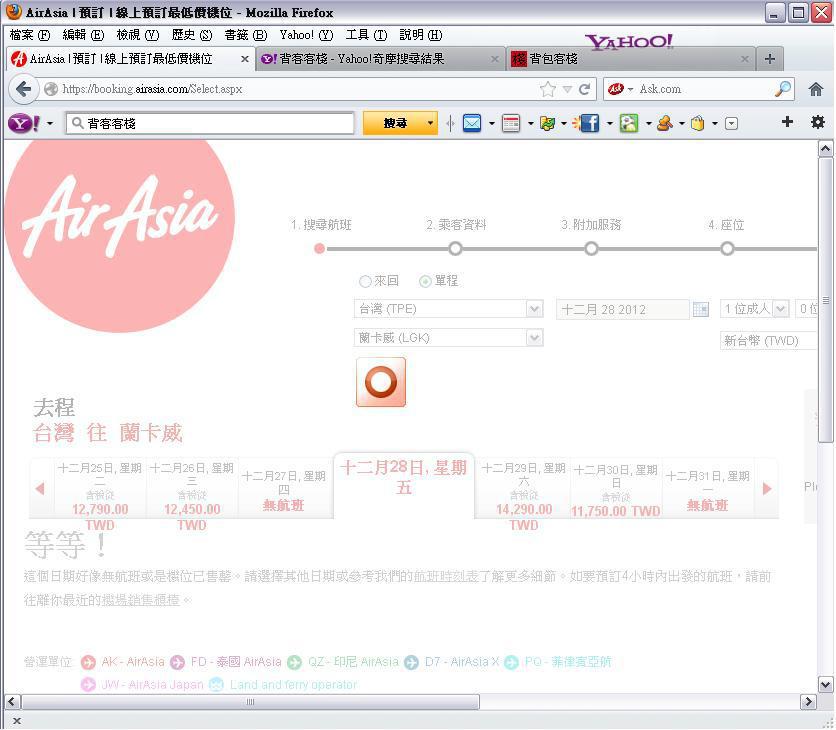Reload the page with the refresh icon
The width and height of the screenshot is (836, 730).
click(x=584, y=89)
